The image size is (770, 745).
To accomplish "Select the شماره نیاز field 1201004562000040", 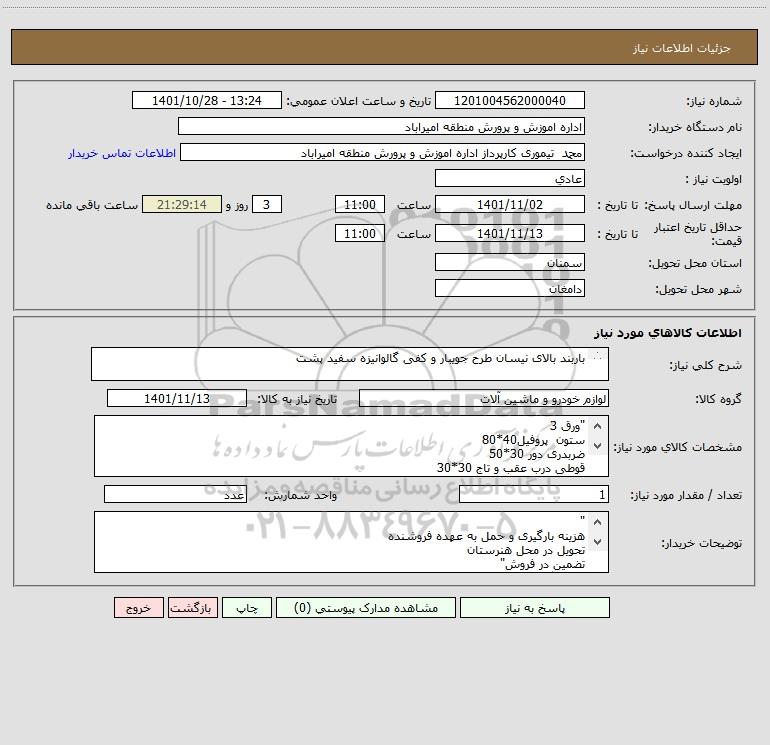I will tap(510, 100).
